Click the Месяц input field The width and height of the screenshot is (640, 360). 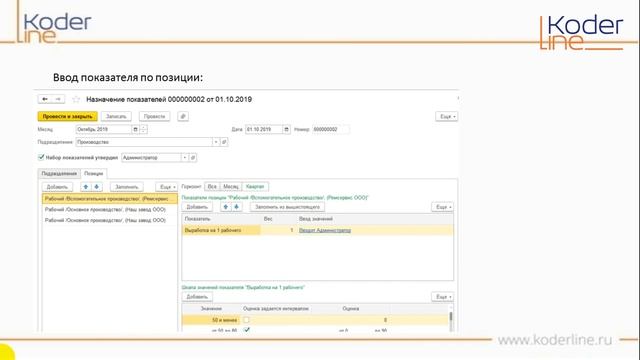pyautogui.click(x=104, y=129)
